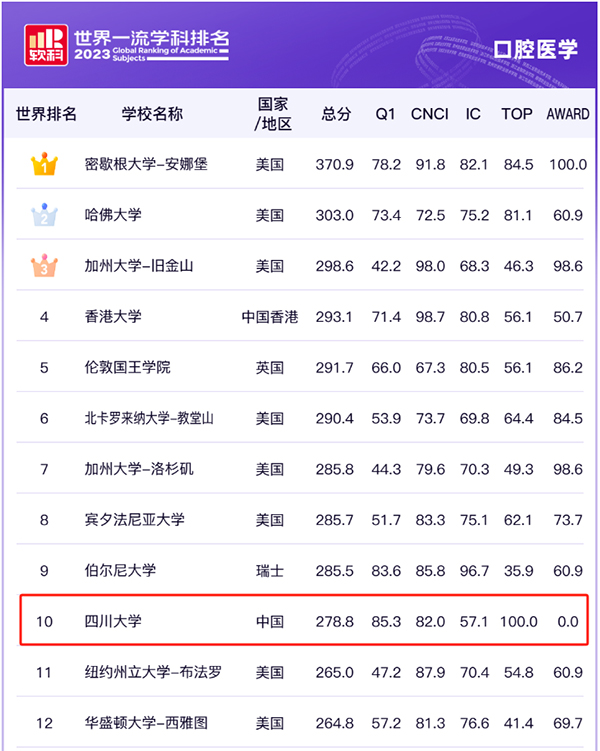The image size is (600, 751).
Task: Click the 口腔医学 subject title
Action: 535,50
